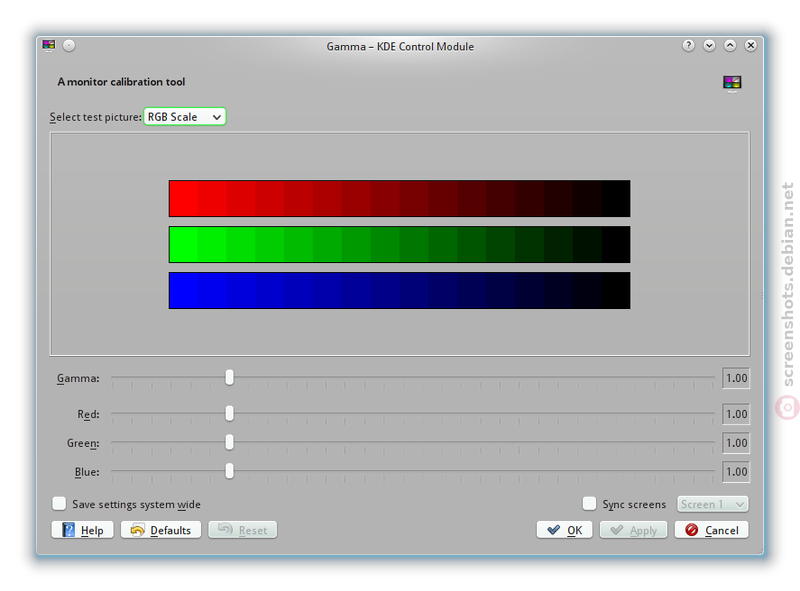
Task: Click the Red slider handle
Action: (x=230, y=413)
